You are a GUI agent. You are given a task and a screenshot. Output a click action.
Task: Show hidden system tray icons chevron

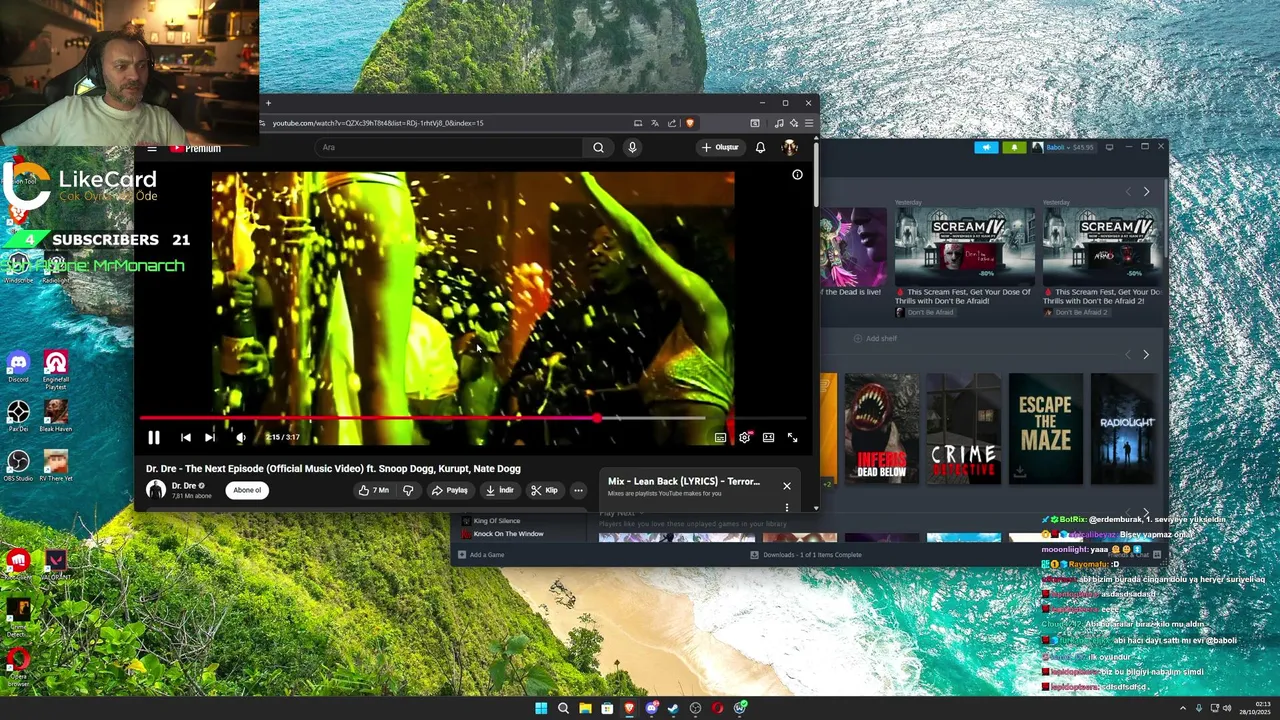click(x=1182, y=708)
